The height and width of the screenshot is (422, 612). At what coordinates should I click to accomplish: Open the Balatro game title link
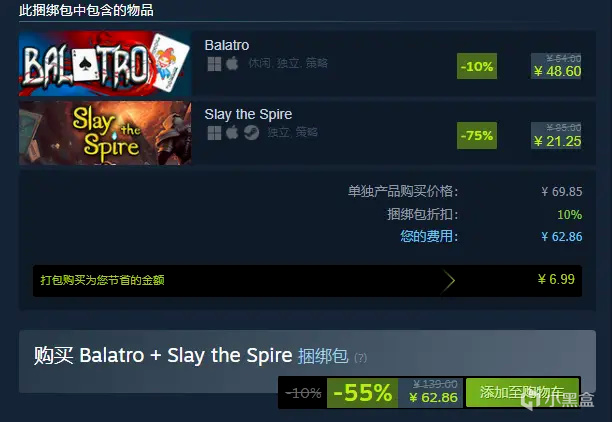coord(227,45)
